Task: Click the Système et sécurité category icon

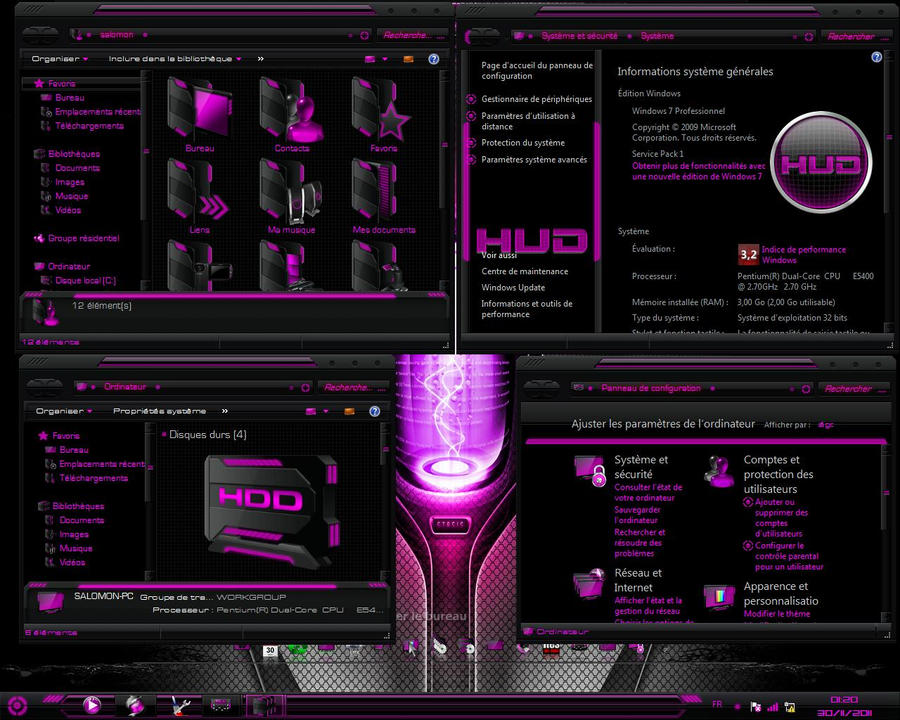Action: click(589, 471)
